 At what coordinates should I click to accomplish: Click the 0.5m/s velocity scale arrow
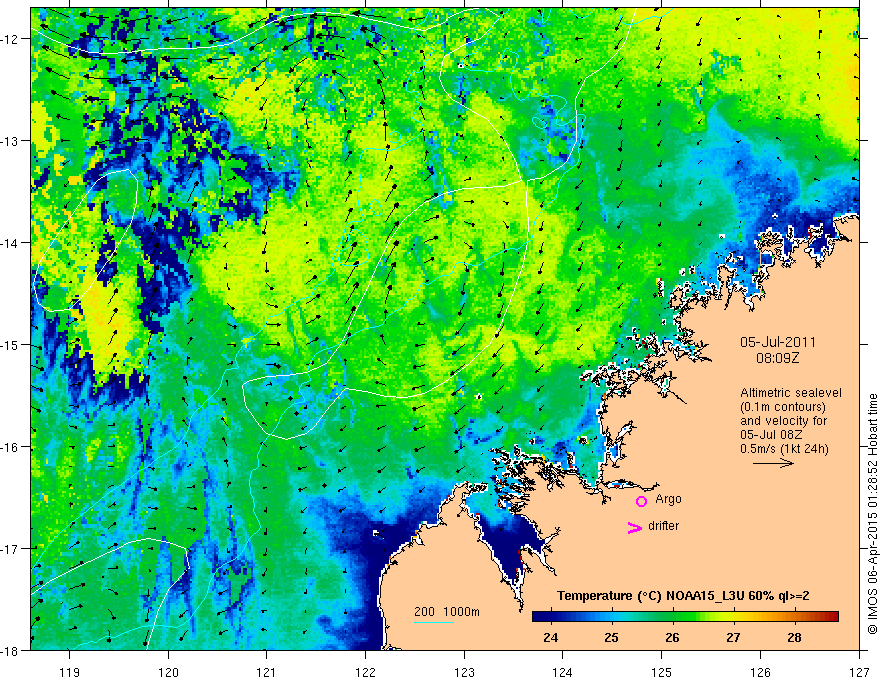tap(773, 463)
